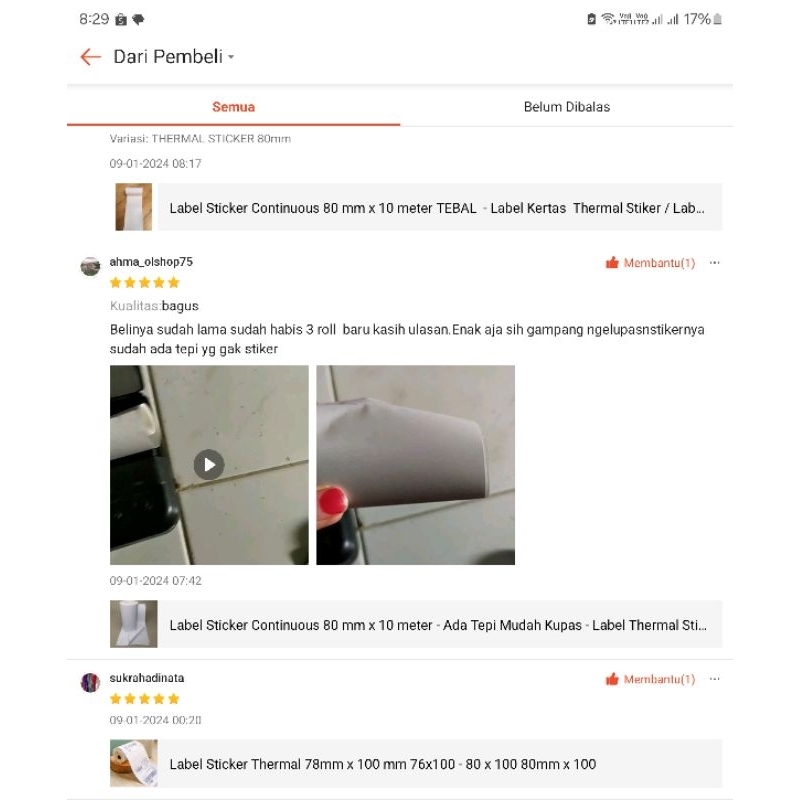Tap the battery status icon
The width and height of the screenshot is (800, 800).
[717, 19]
